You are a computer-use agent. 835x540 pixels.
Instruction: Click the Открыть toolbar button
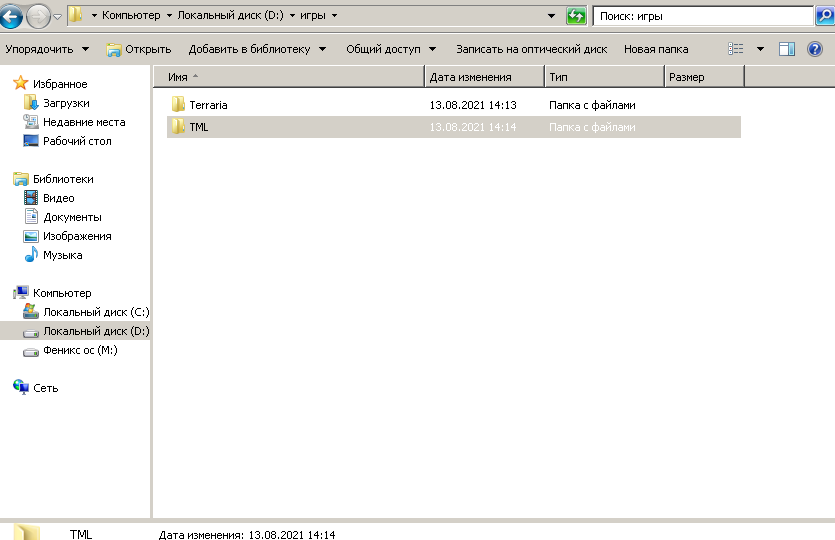coord(138,50)
